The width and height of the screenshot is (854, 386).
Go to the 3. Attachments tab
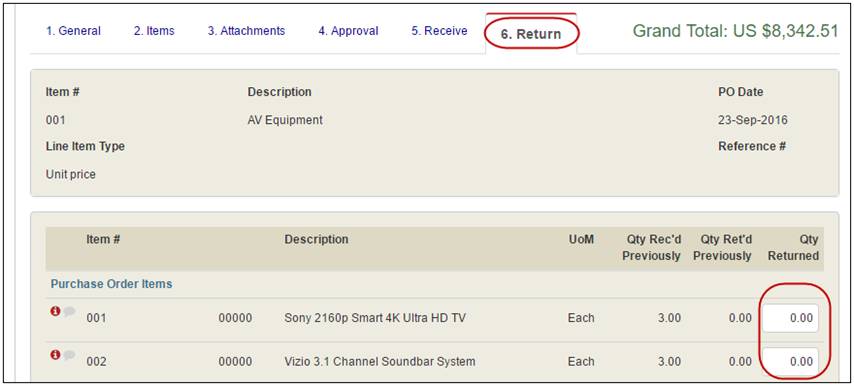[246, 31]
